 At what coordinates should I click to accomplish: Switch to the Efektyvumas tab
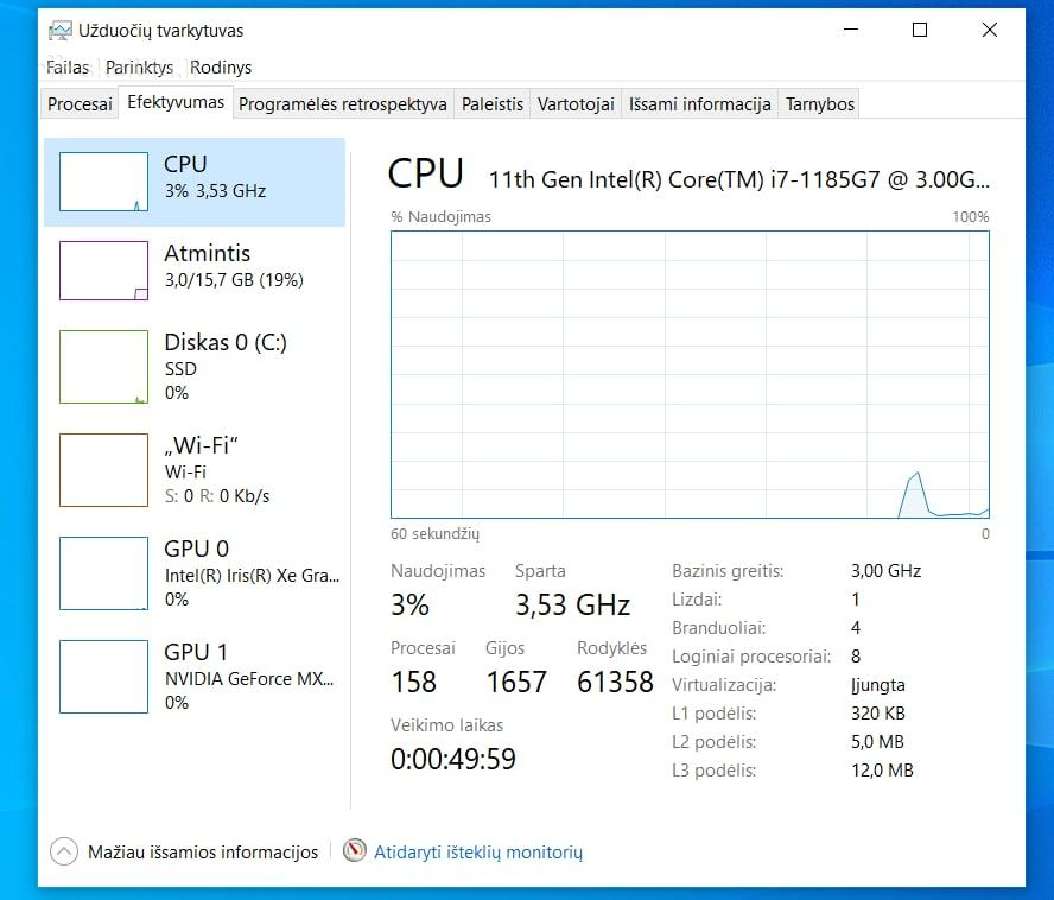175,102
